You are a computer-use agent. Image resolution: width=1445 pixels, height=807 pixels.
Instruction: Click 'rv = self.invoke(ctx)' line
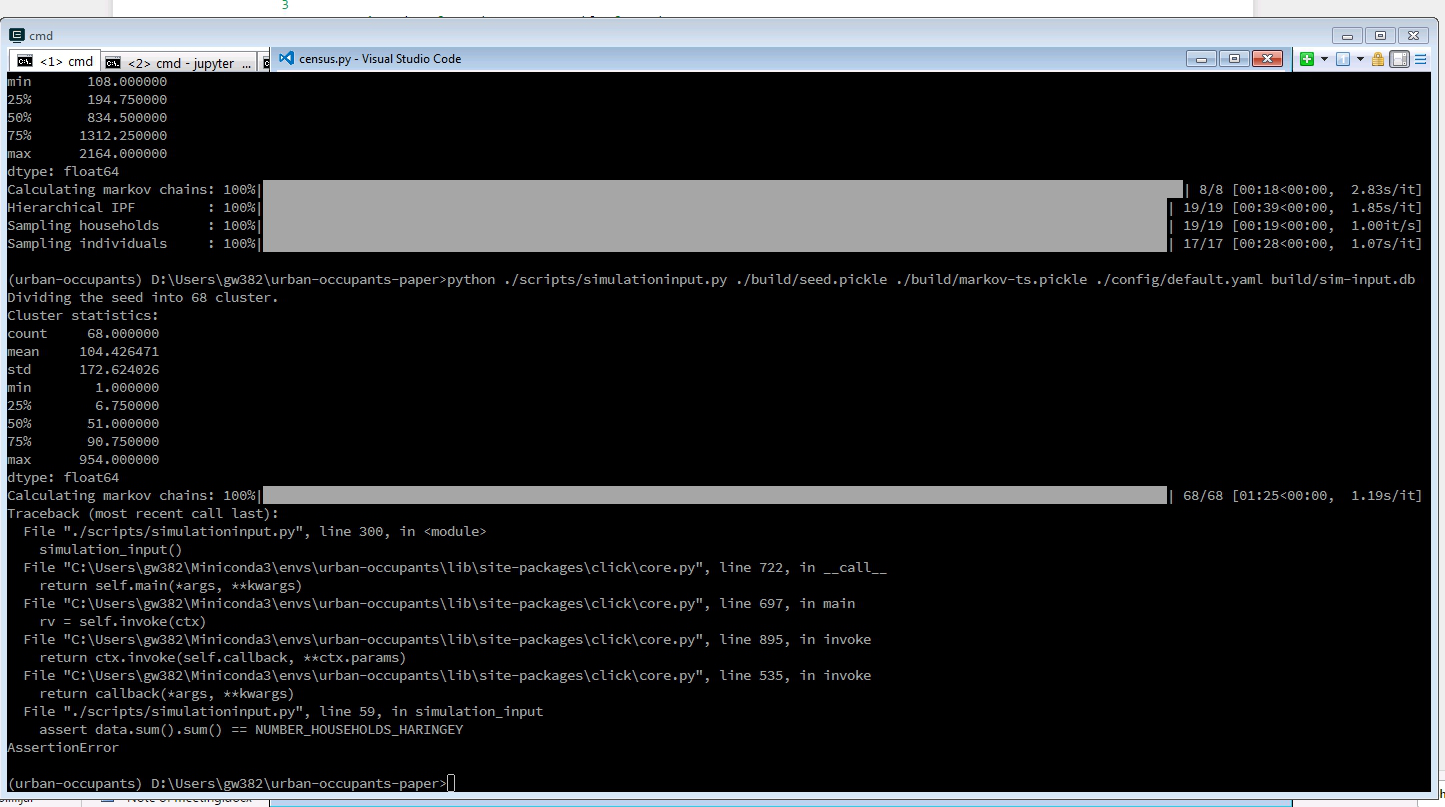click(123, 622)
